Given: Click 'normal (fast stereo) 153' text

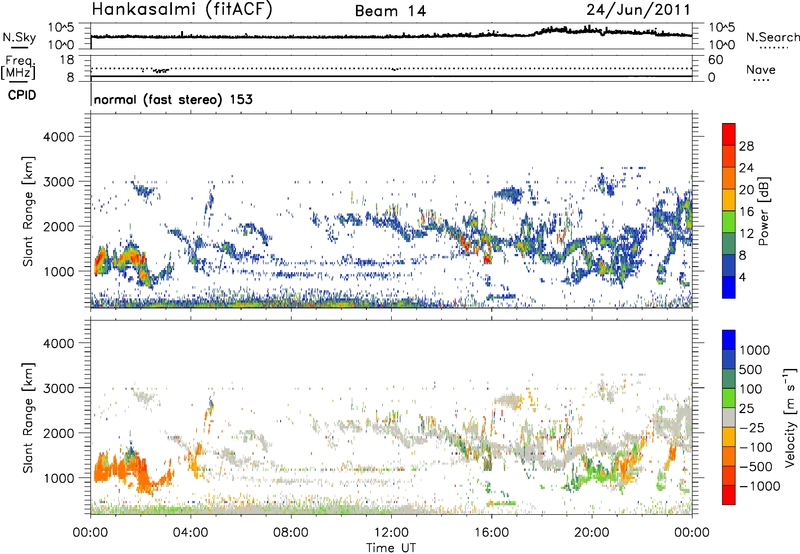Looking at the screenshot, I should pyautogui.click(x=173, y=99).
